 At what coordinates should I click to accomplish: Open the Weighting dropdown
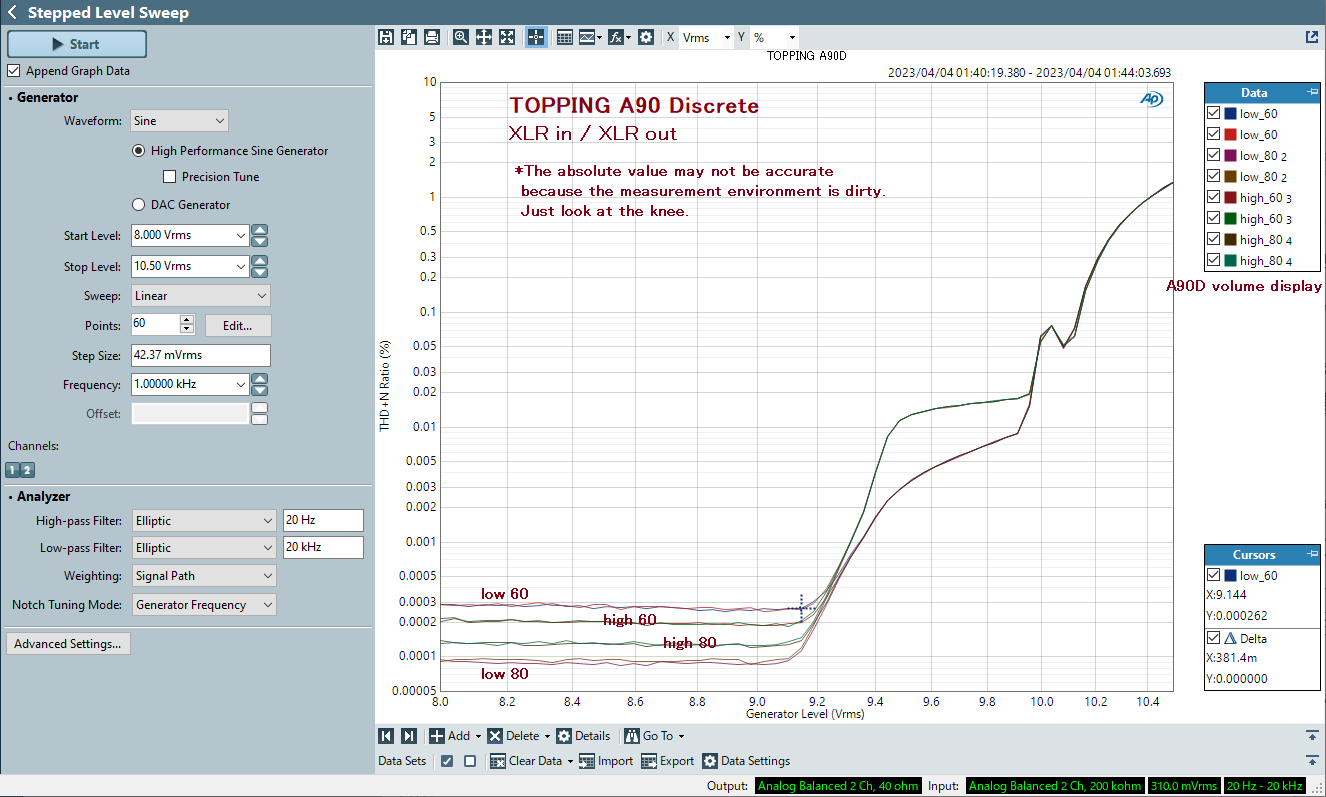click(204, 576)
